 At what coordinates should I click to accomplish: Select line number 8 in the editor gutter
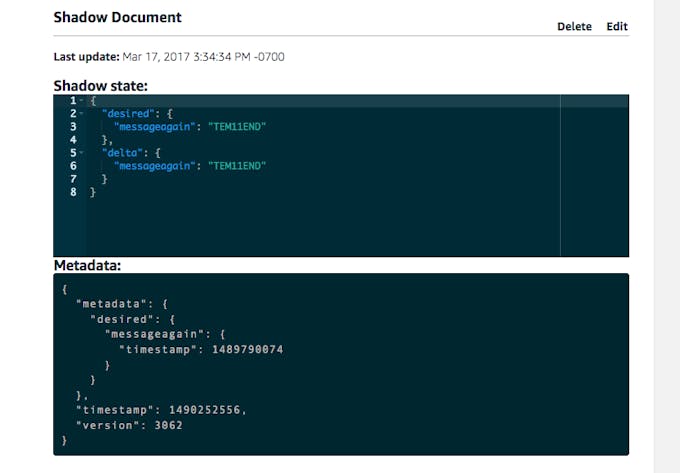pyautogui.click(x=73, y=192)
